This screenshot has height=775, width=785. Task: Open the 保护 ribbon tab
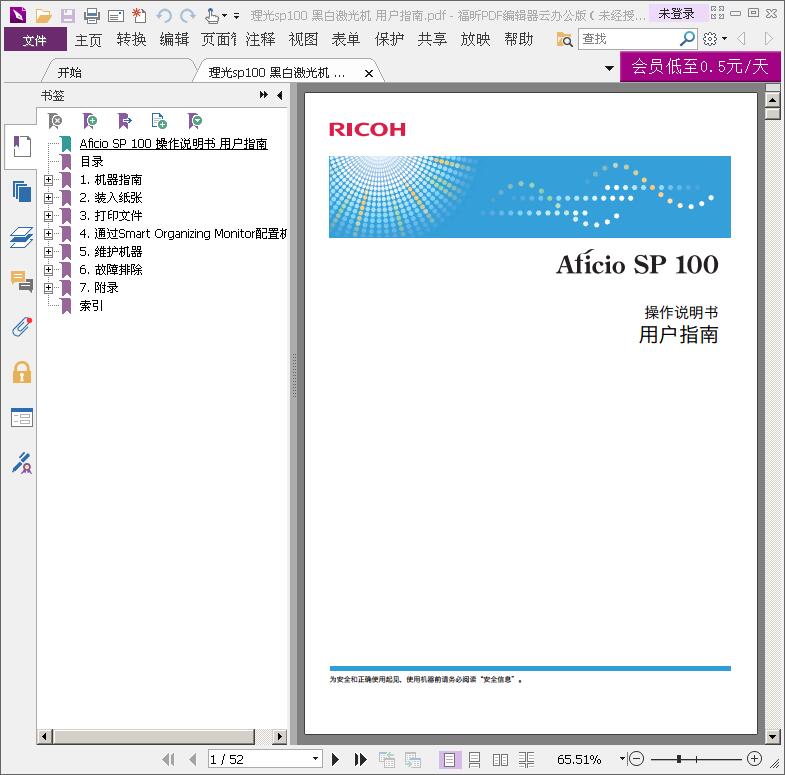coord(389,40)
